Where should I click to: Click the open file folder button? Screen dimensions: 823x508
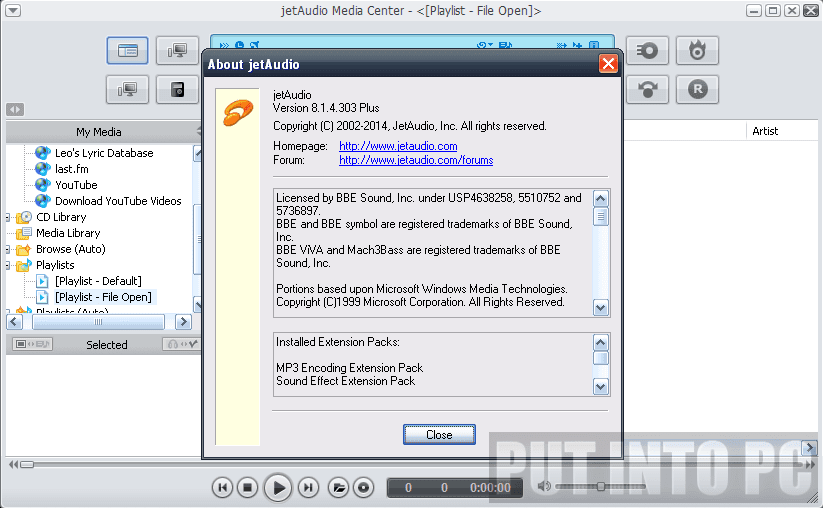339,488
